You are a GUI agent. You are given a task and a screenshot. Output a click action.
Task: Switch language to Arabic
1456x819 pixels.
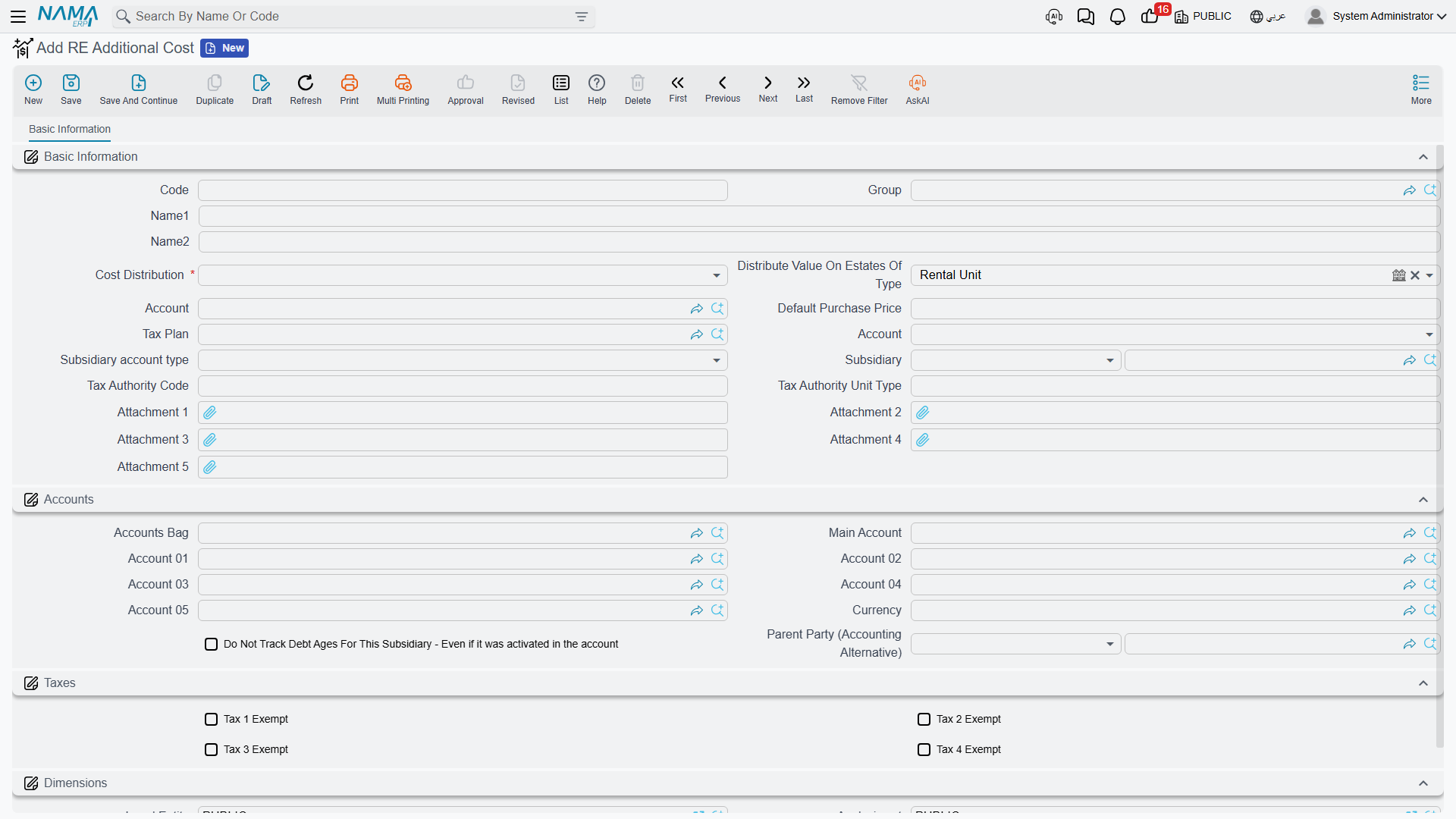(1268, 16)
